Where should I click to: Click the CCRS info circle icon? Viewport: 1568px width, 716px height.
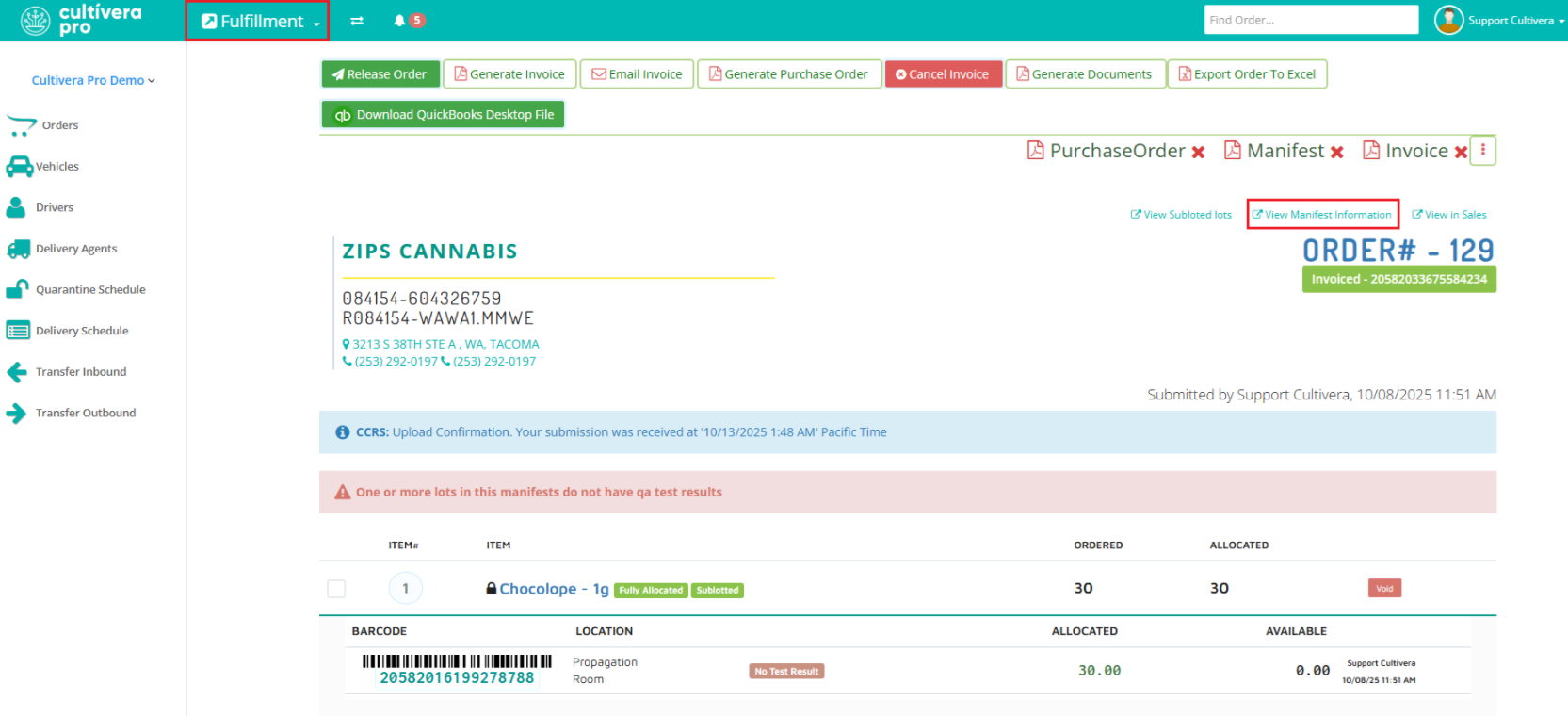pos(343,432)
